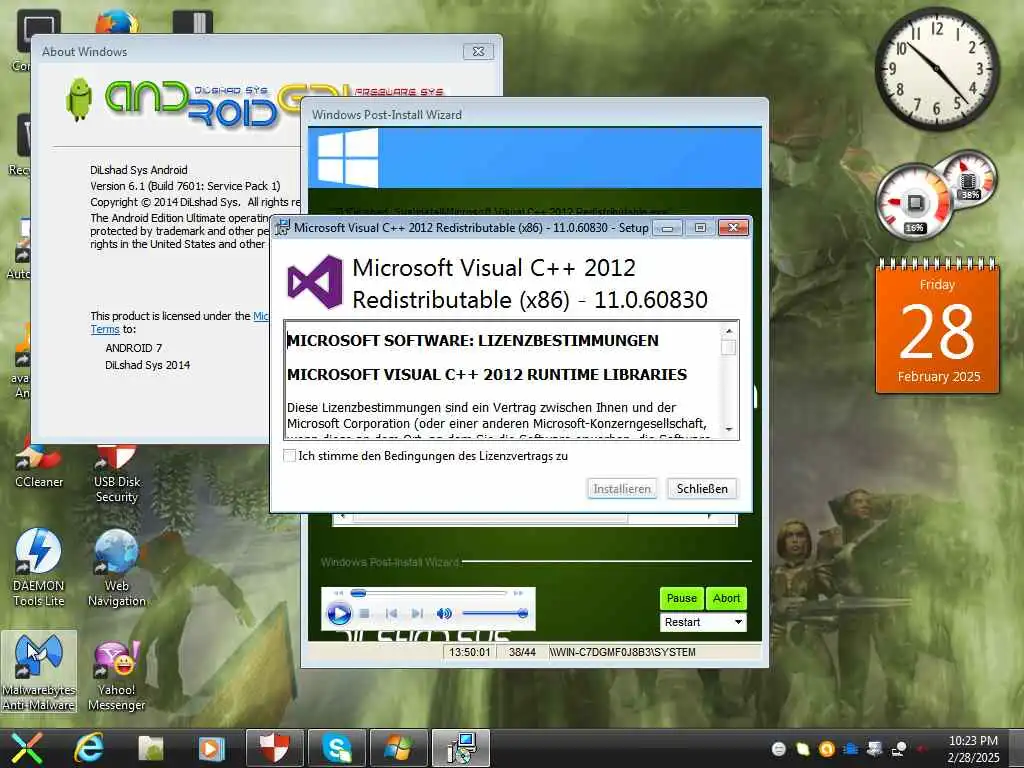1024x768 pixels.
Task: Click the media player seek bar
Action: [429, 593]
